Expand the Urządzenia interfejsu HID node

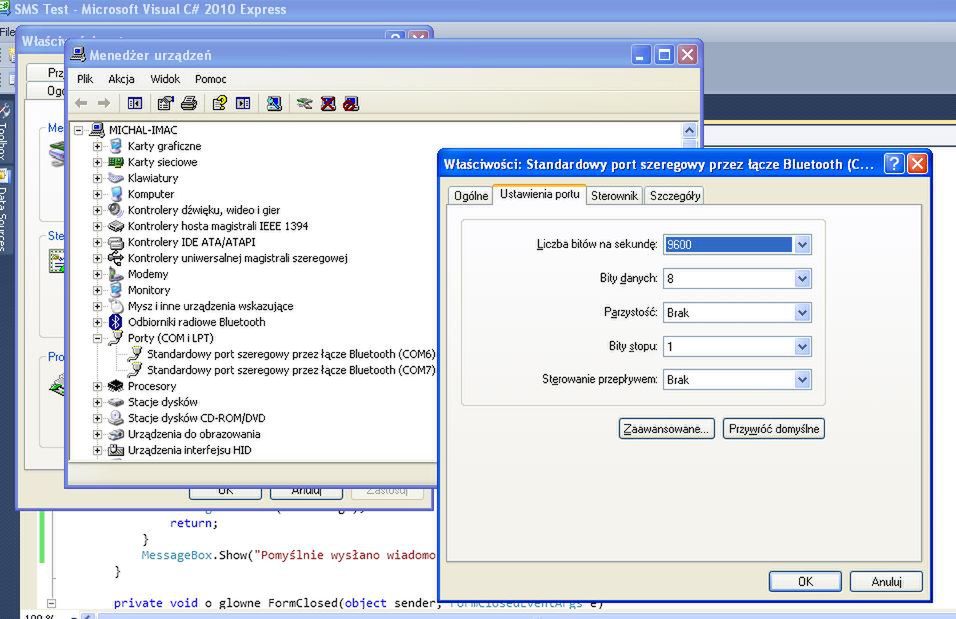coord(98,450)
